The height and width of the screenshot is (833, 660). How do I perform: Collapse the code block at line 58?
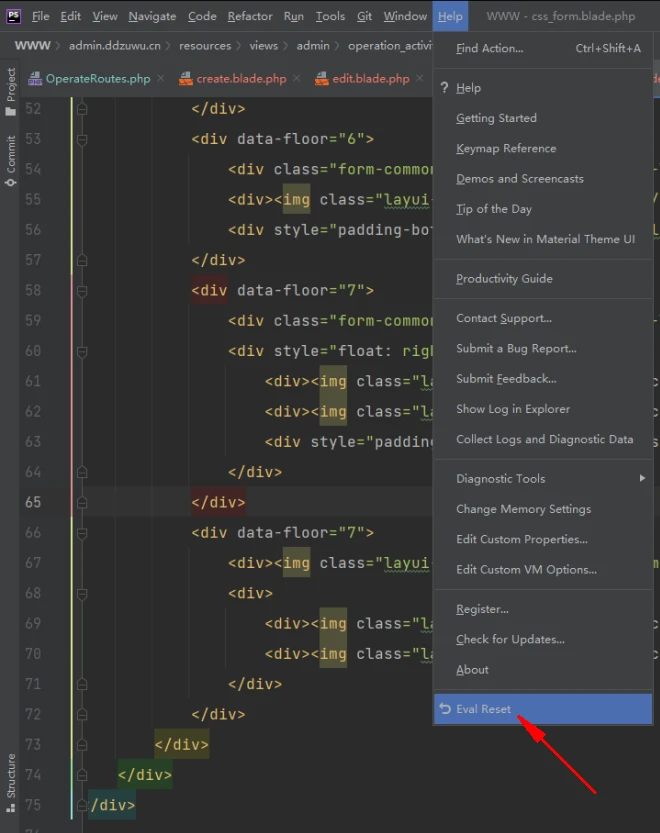tap(82, 291)
